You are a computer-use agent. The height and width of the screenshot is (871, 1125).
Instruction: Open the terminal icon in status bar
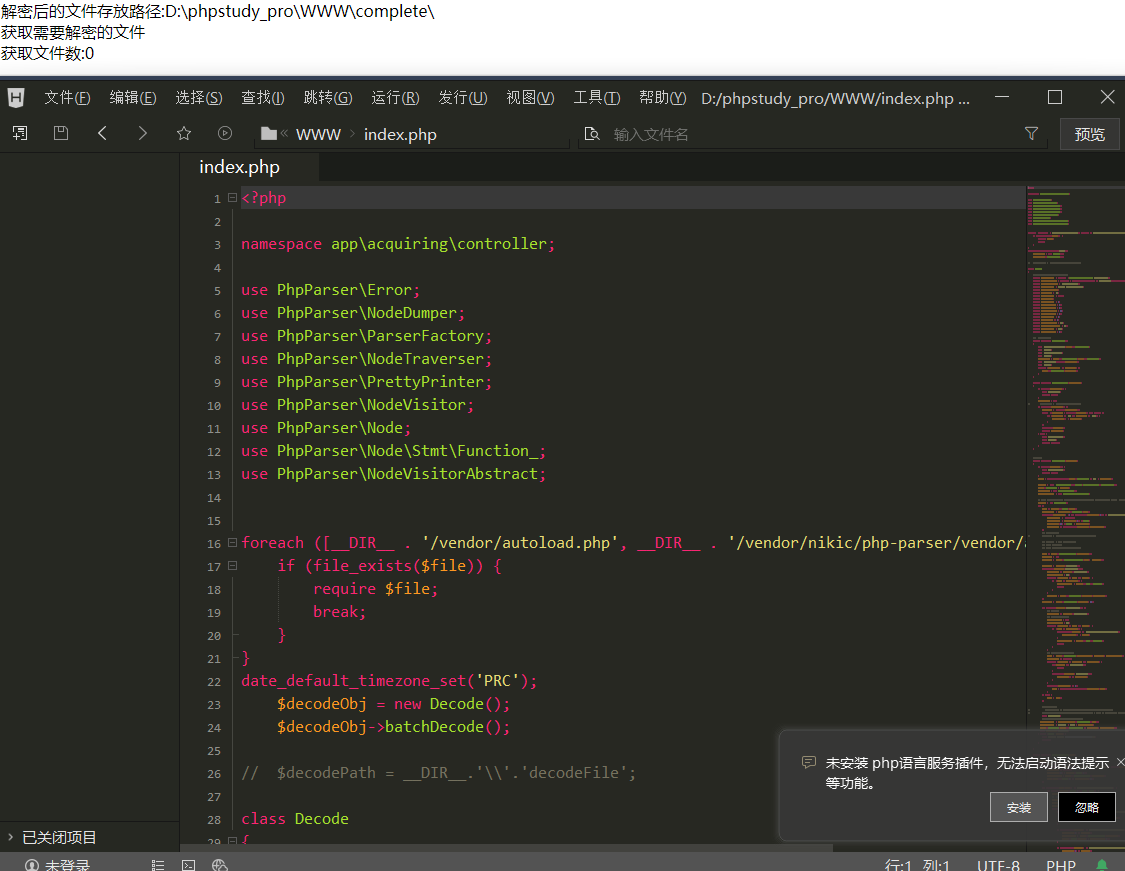(188, 865)
